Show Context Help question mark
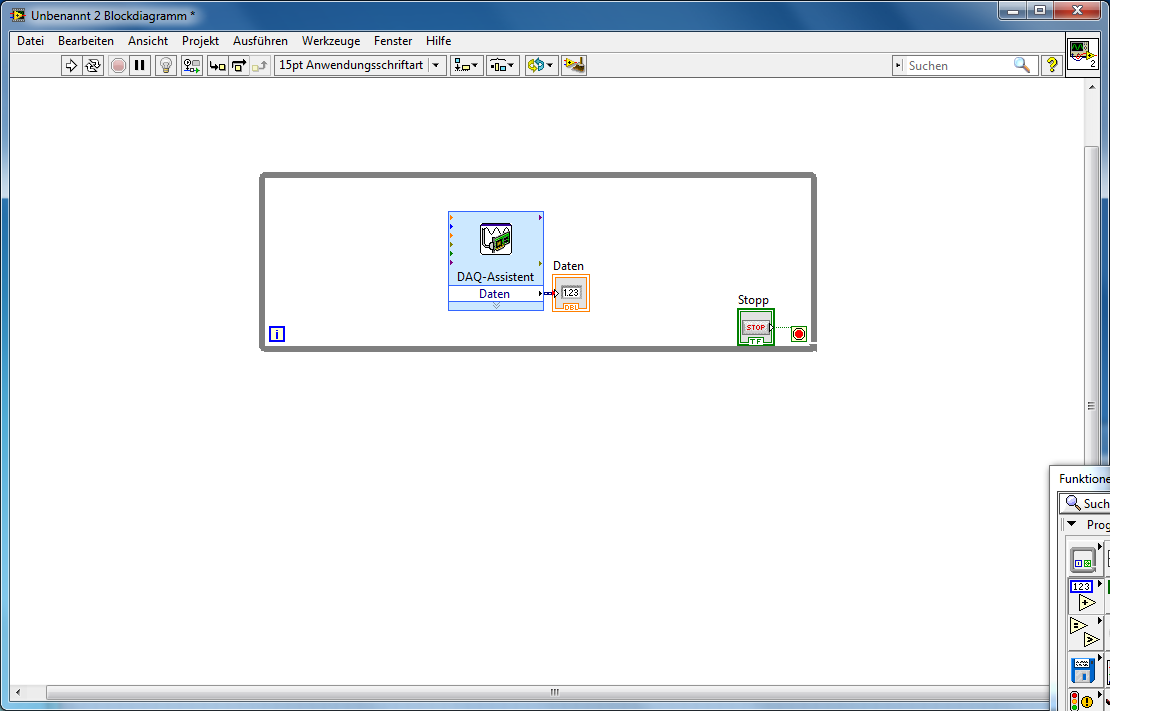This screenshot has width=1152, height=711. (1052, 65)
